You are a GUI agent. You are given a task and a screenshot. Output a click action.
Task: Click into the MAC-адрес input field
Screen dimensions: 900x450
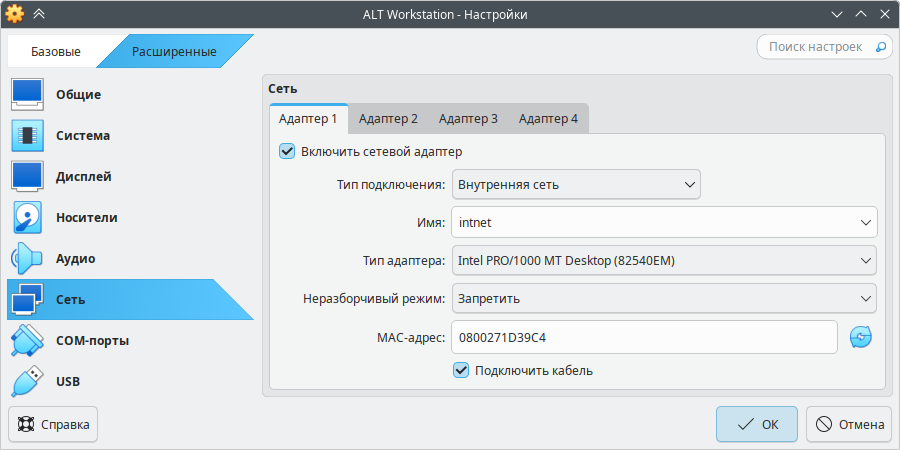644,337
